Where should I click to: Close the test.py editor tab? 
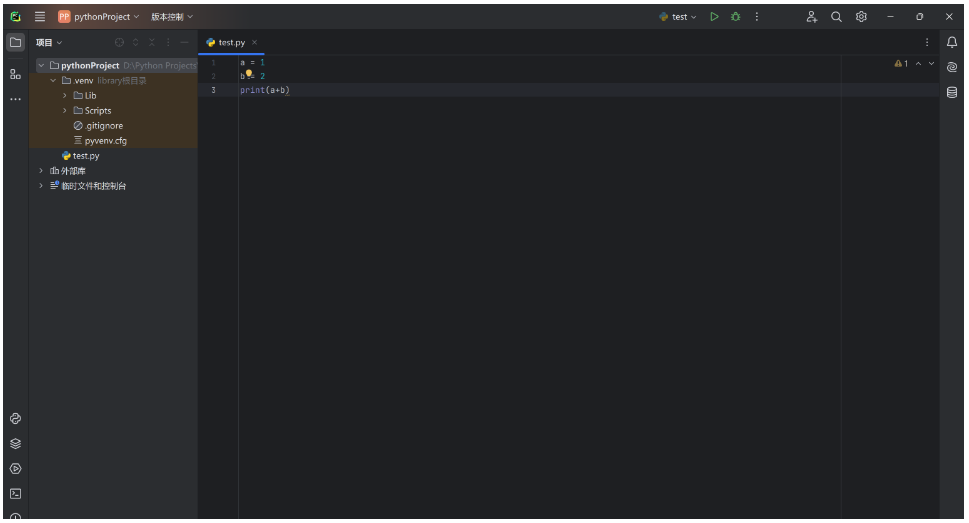point(254,43)
